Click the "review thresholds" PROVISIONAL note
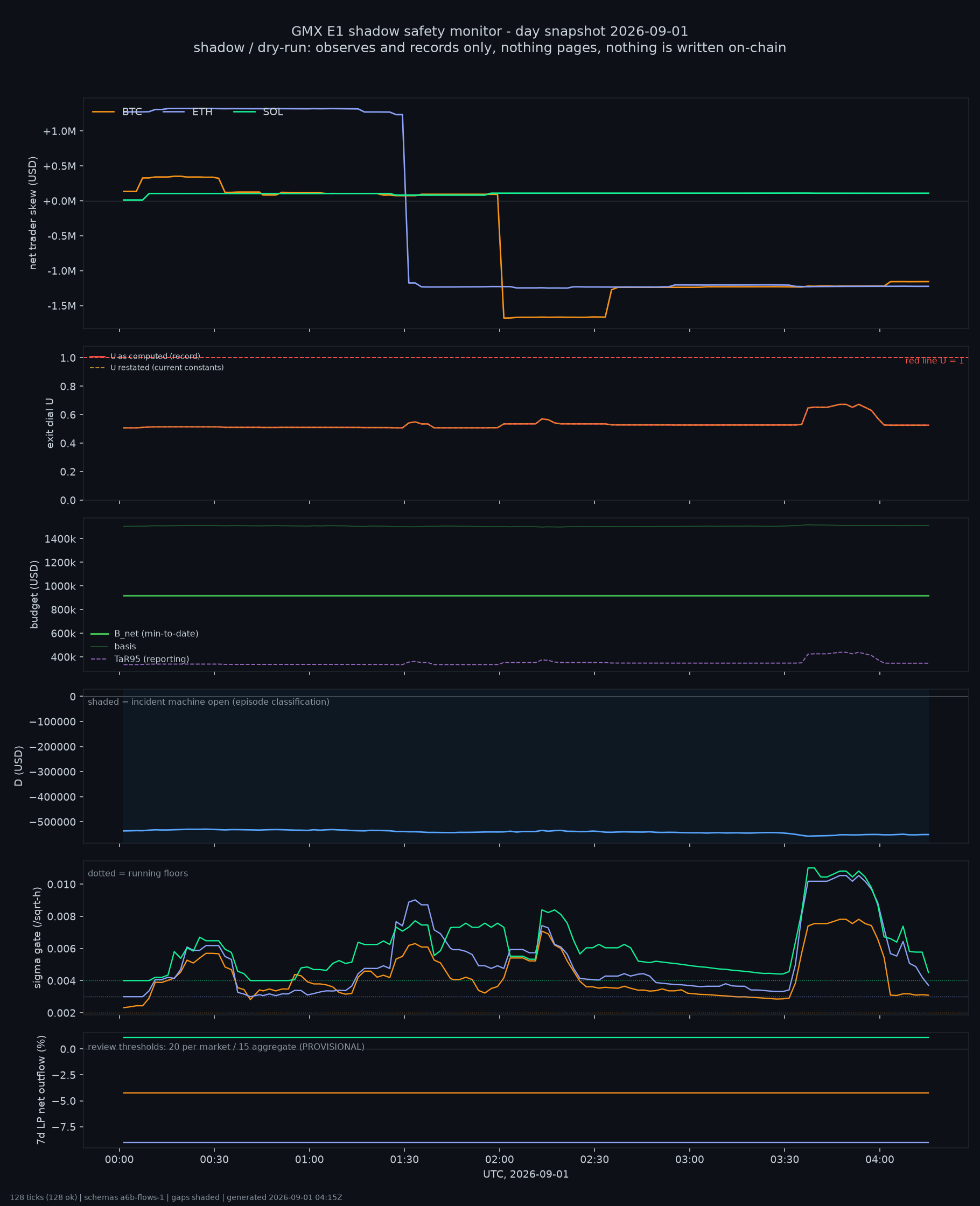 click(226, 1047)
